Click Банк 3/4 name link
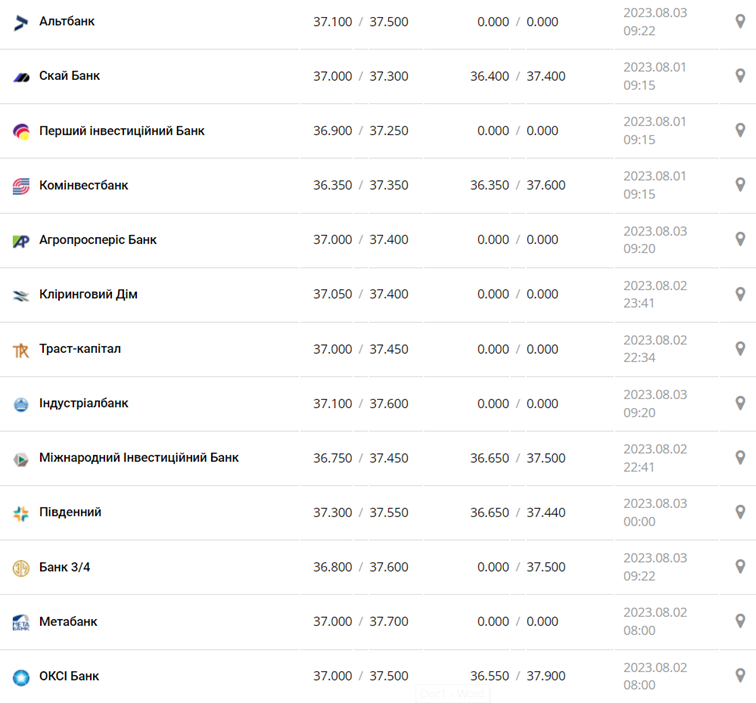 click(x=65, y=567)
